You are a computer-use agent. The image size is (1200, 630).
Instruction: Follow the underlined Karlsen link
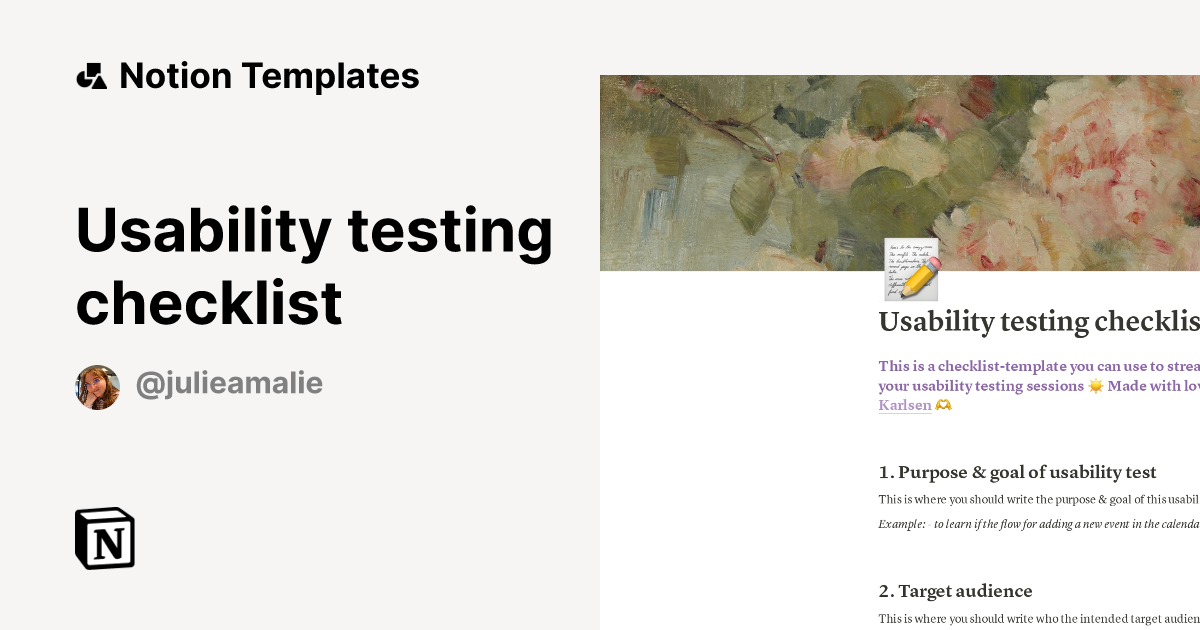coord(904,405)
